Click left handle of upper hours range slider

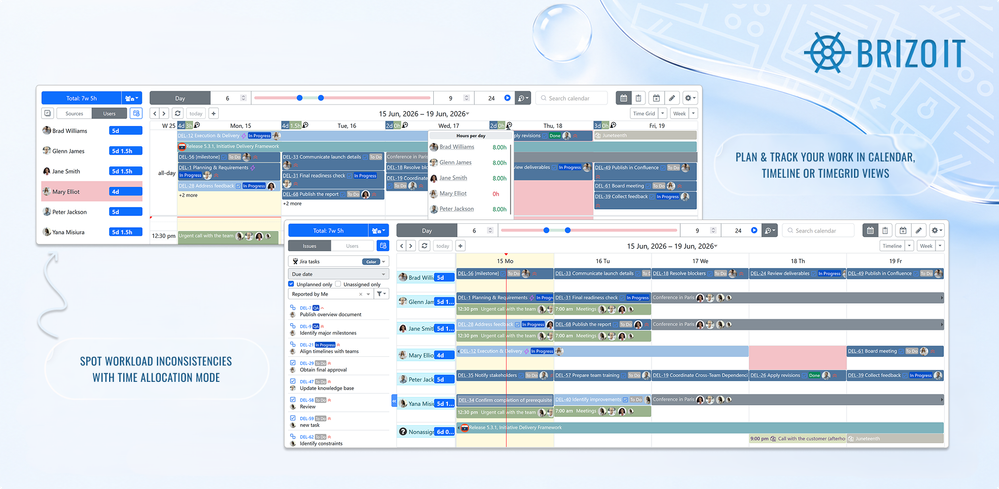coord(299,98)
